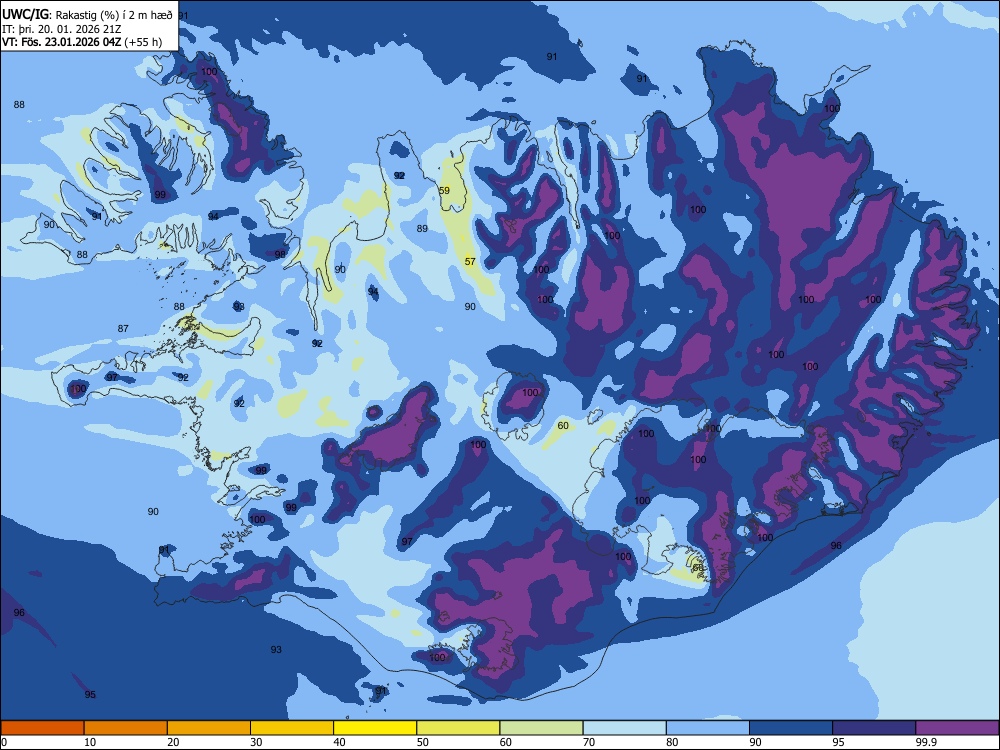The height and width of the screenshot is (750, 1000).
Task: Select the map humidity value '87'
Action: click(123, 328)
